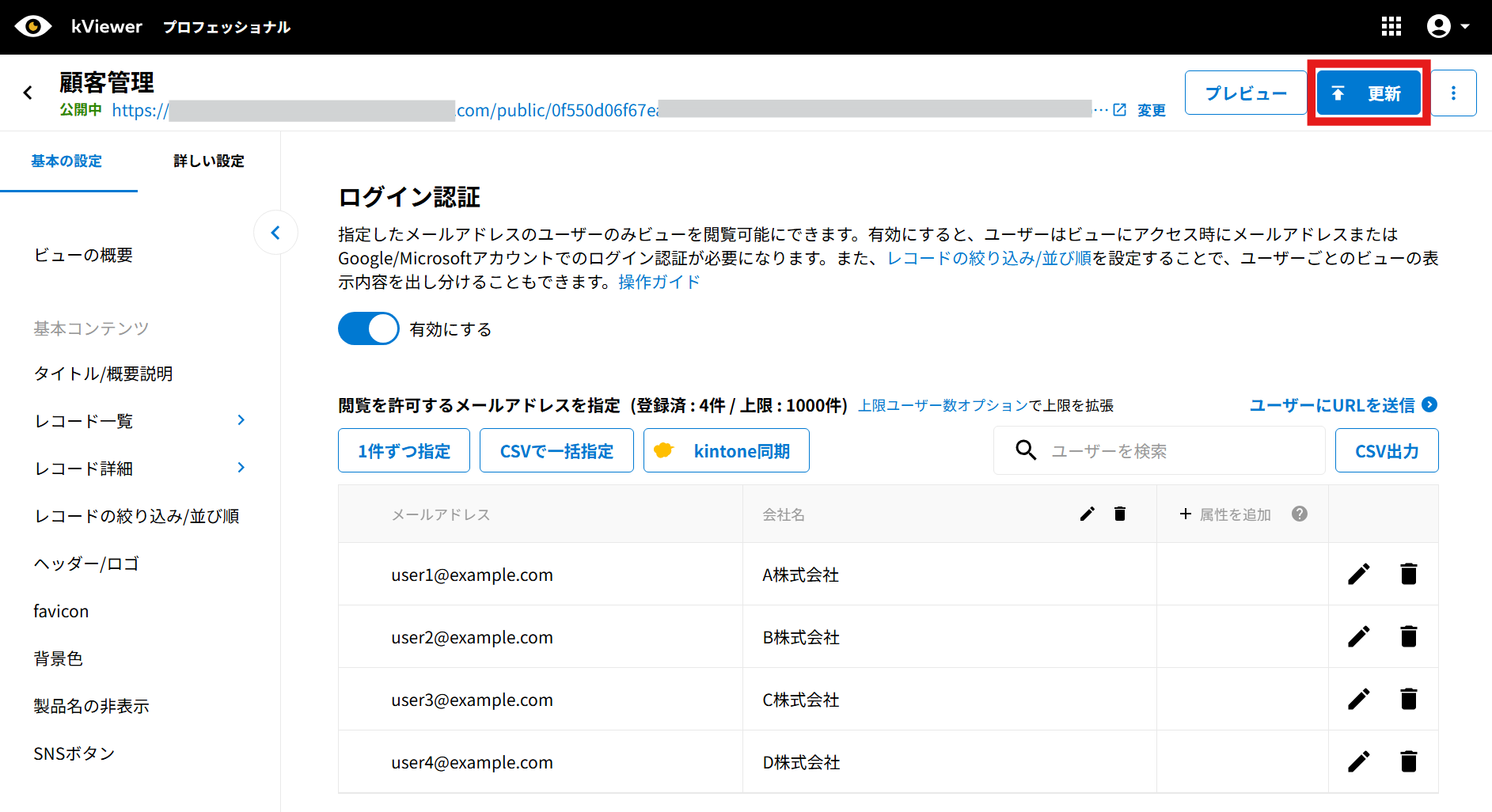Open the user account menu
The image size is (1492, 812).
click(1448, 27)
